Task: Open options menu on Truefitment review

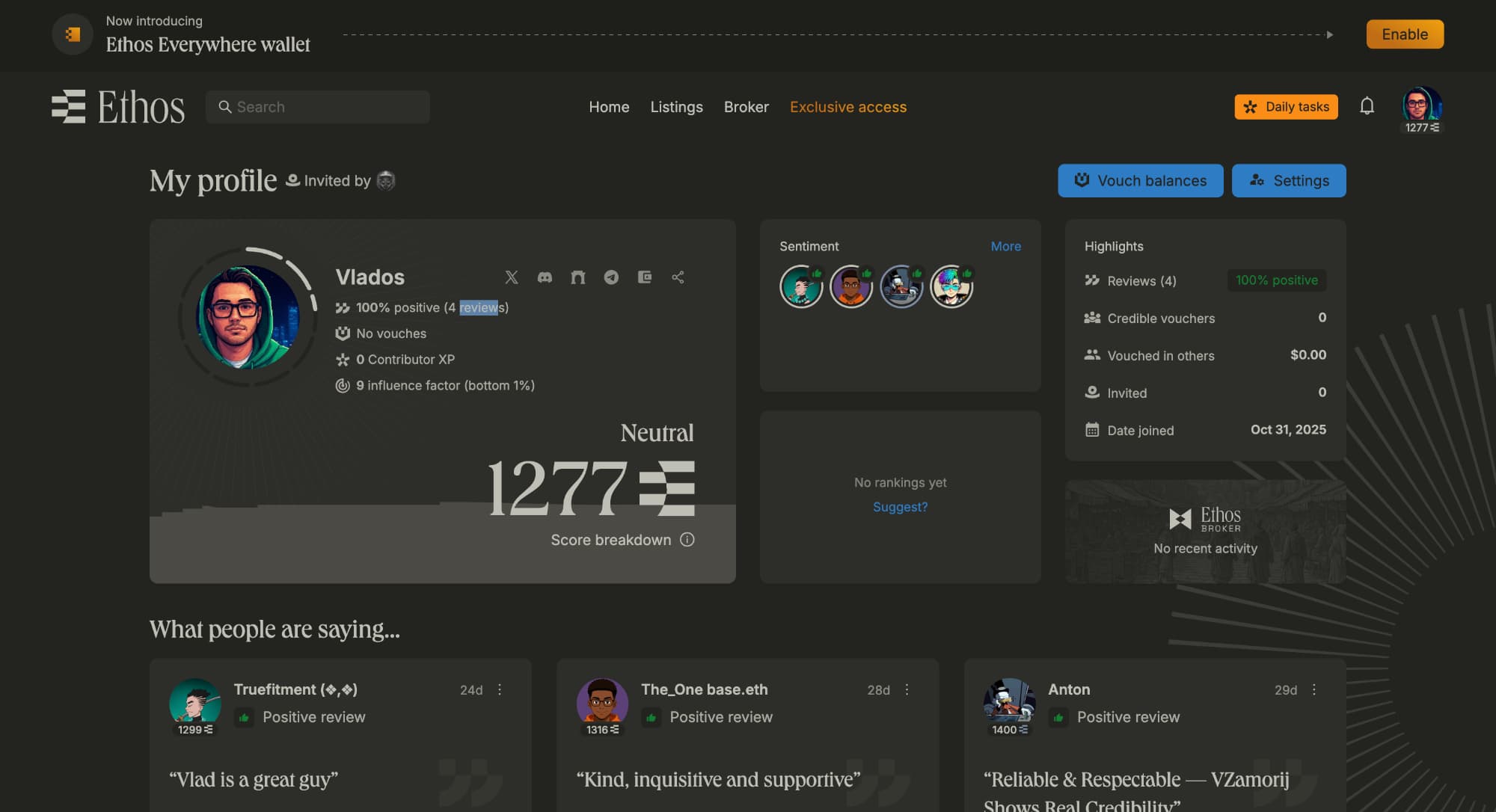Action: pyautogui.click(x=500, y=689)
